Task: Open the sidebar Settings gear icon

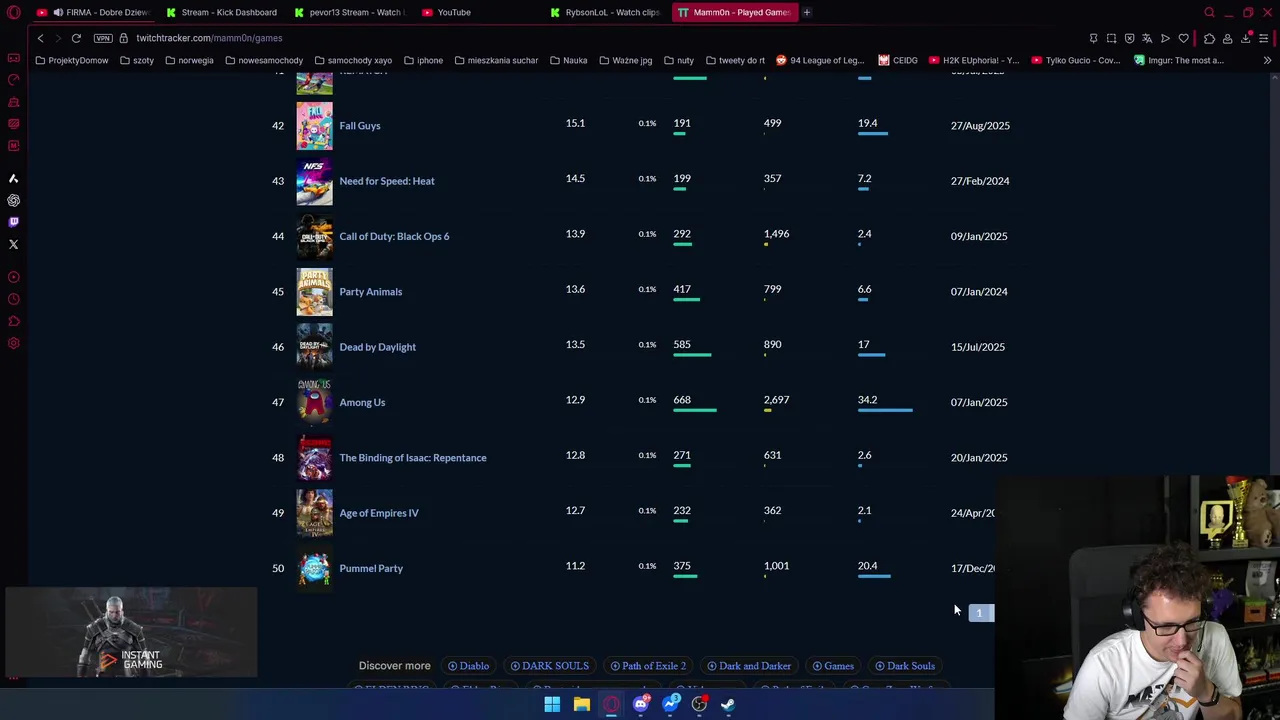Action: [x=13, y=343]
